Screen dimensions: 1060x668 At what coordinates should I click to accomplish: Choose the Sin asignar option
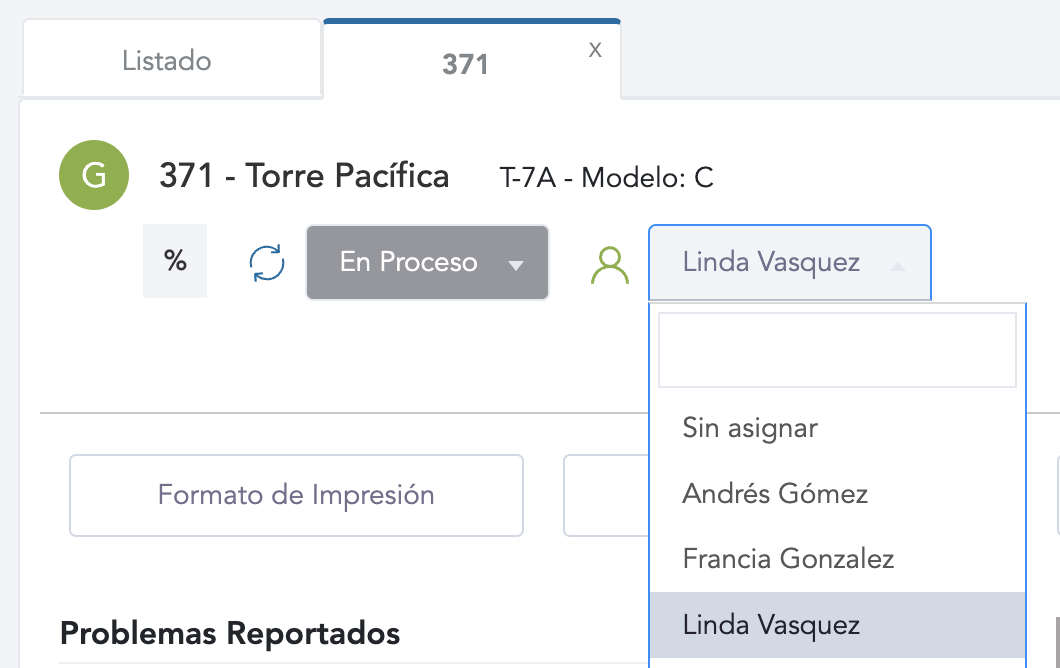750,428
